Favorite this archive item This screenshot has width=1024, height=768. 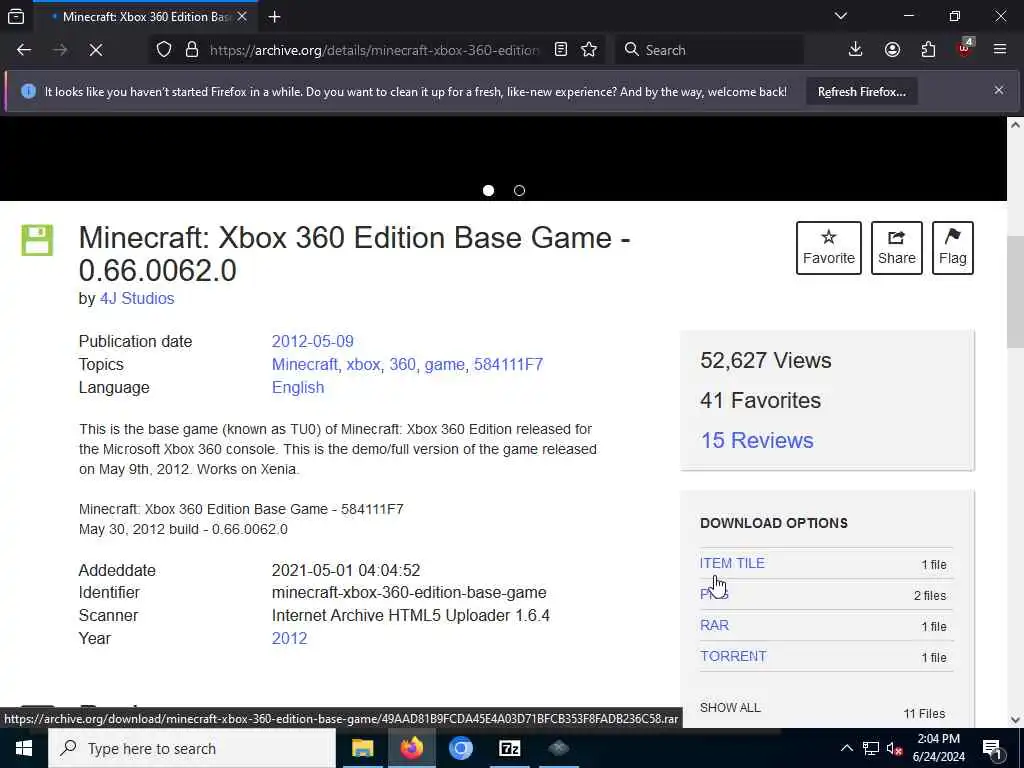click(828, 248)
